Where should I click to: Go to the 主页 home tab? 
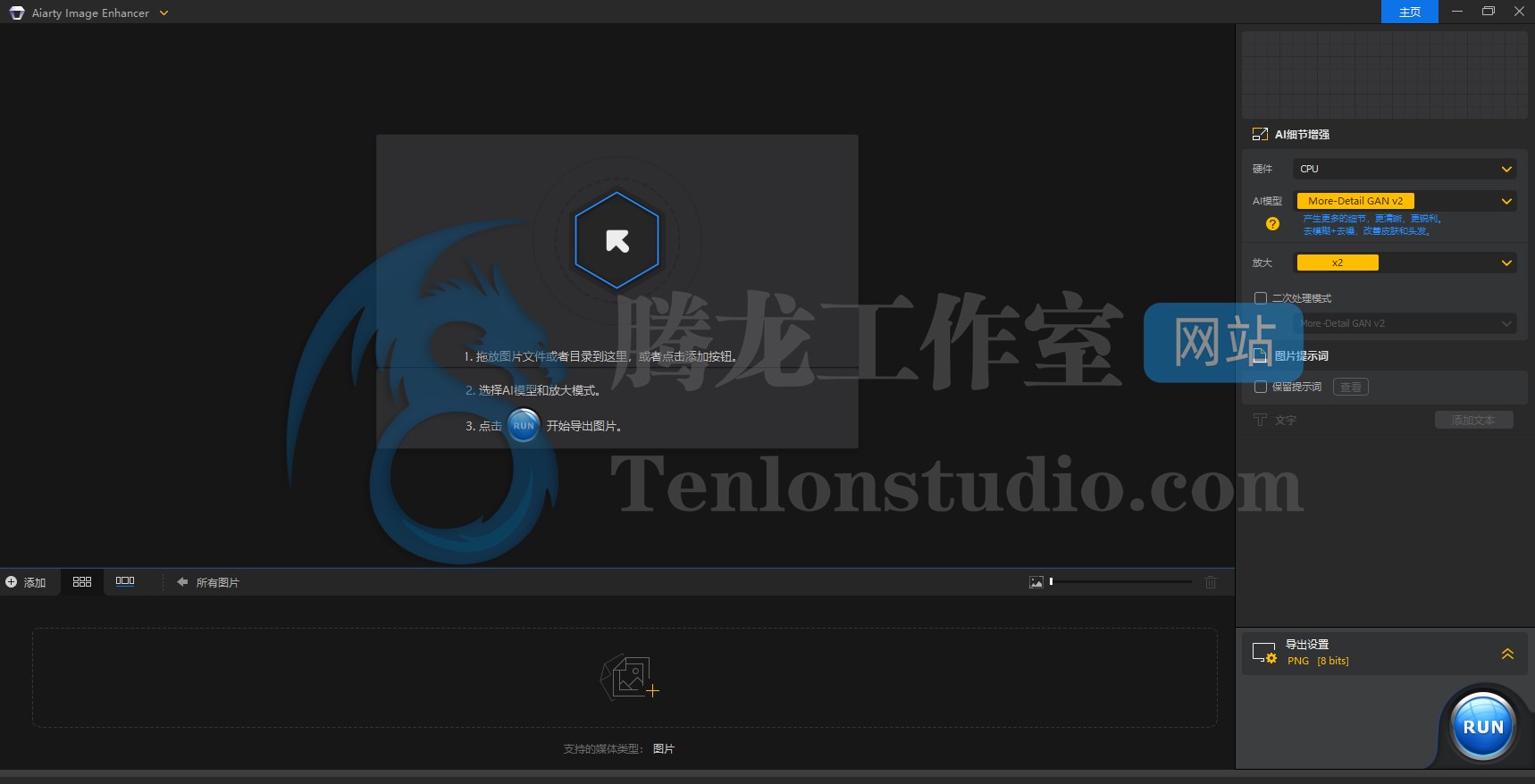[x=1410, y=12]
